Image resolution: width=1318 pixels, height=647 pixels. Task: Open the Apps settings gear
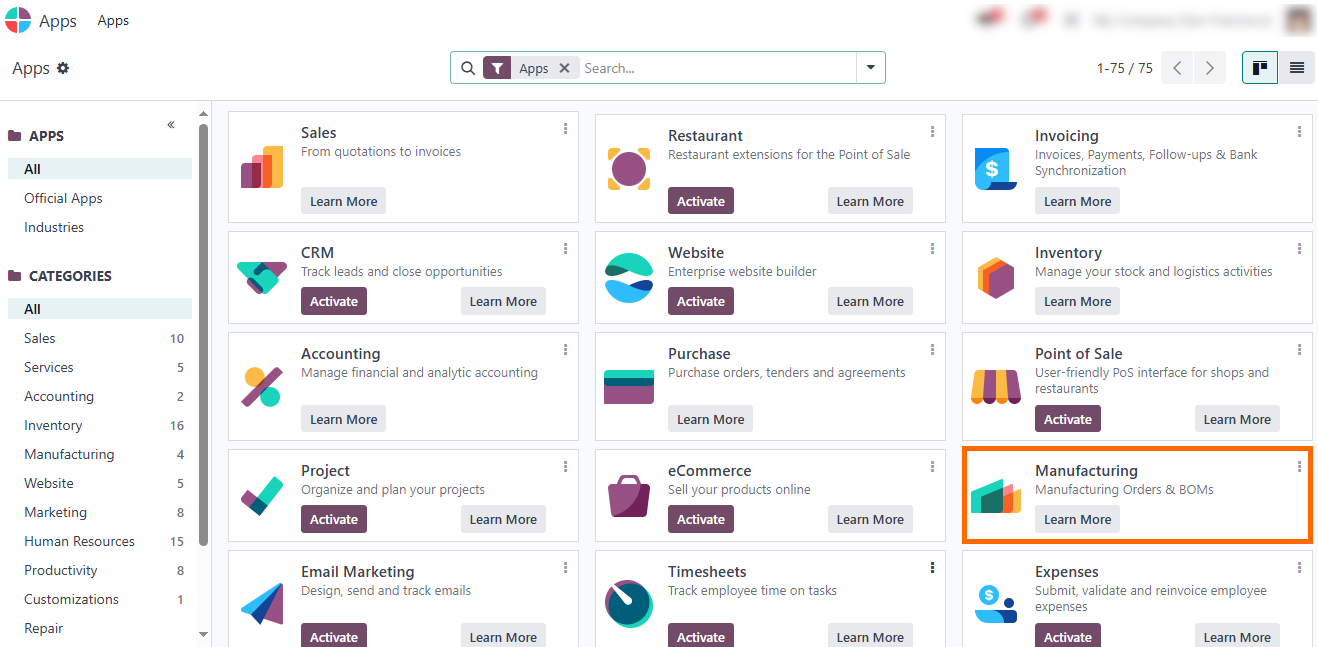[x=63, y=68]
